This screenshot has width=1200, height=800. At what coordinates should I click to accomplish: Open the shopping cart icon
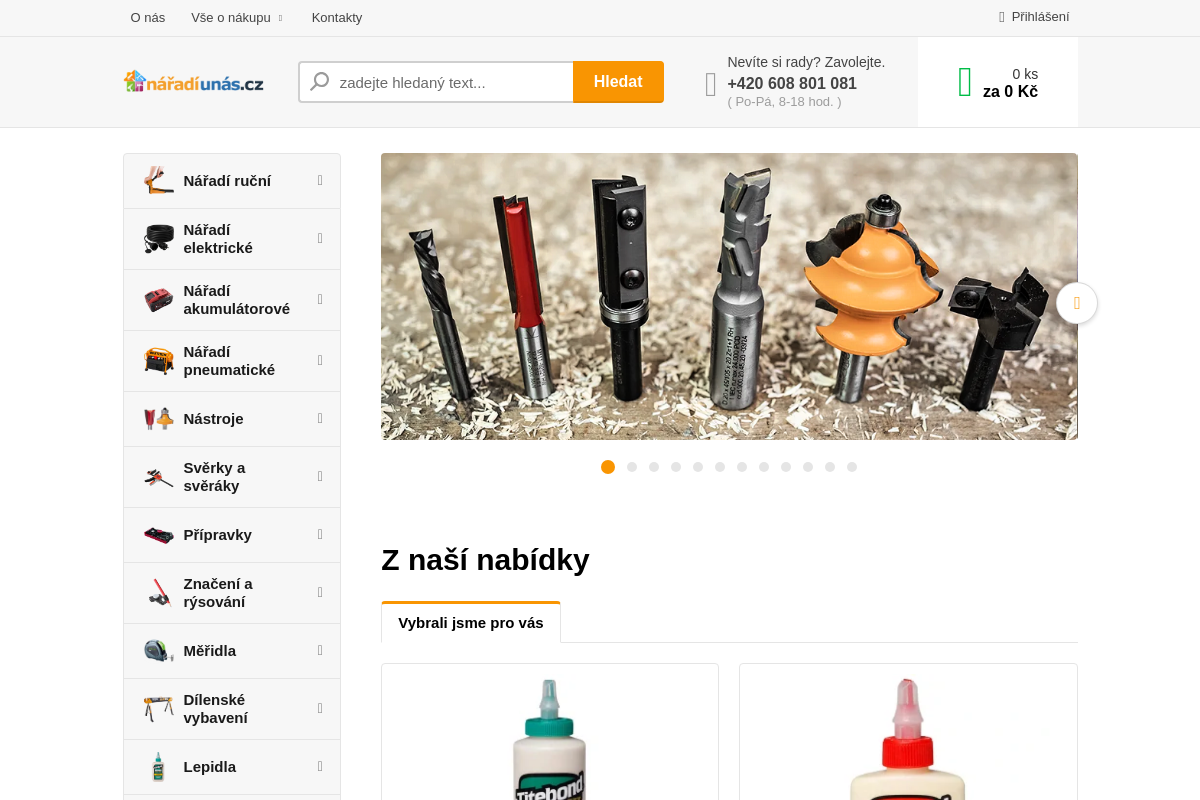click(x=965, y=82)
